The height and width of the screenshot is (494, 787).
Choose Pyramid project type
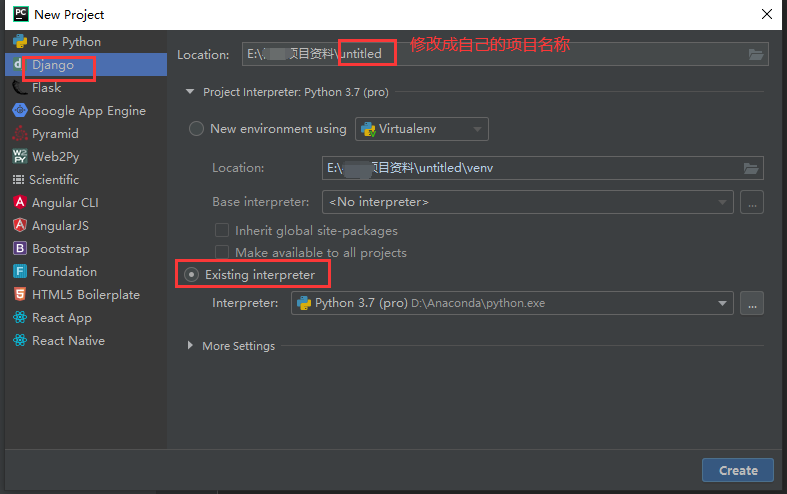86,134
